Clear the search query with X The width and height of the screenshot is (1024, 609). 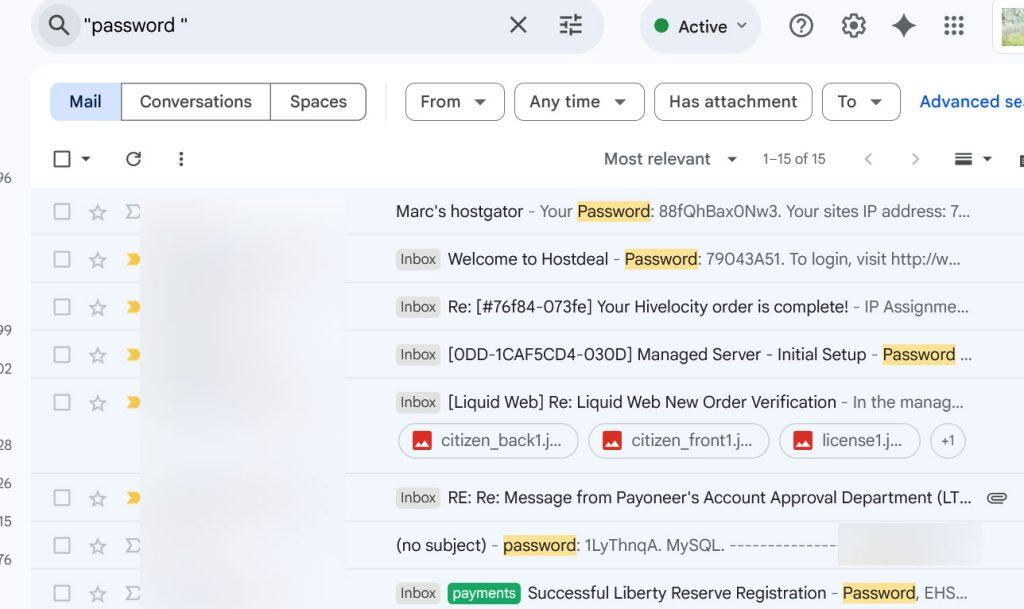click(x=518, y=25)
